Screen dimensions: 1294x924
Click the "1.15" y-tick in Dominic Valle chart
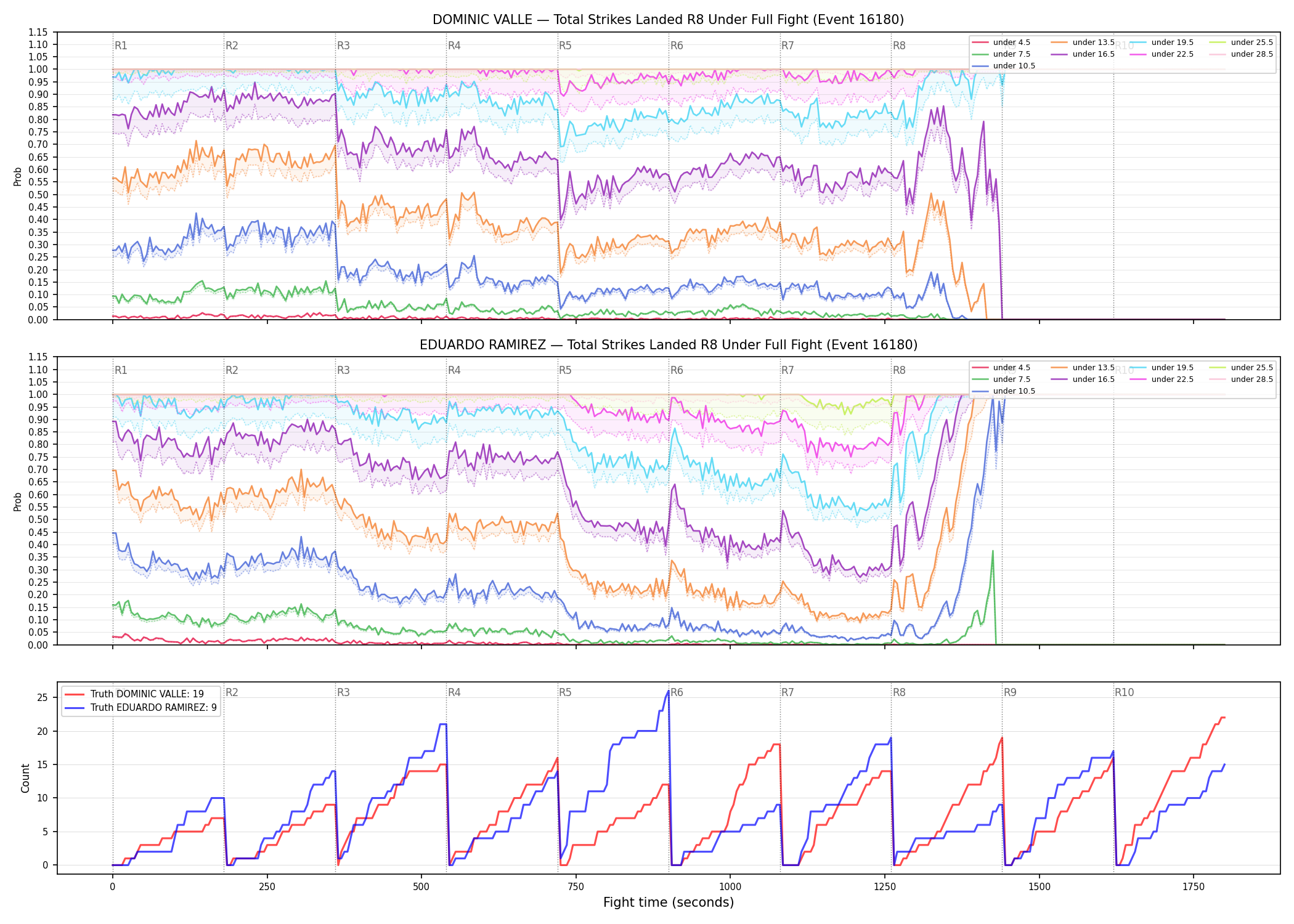(38, 32)
